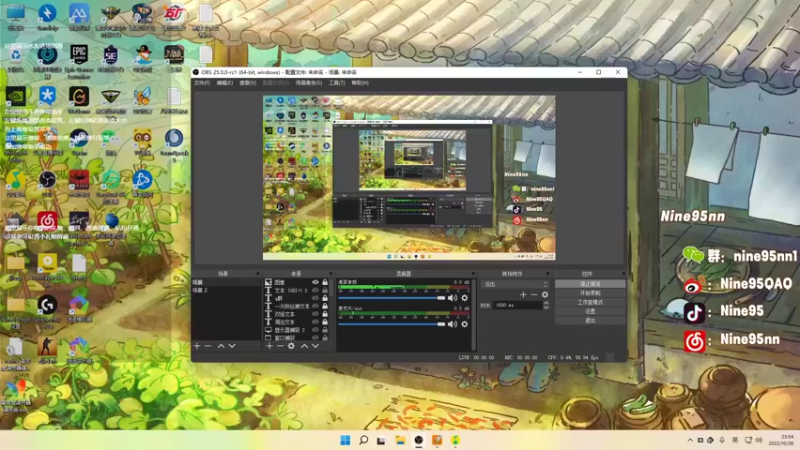Open the 淡出 transition type dropdown
The image size is (800, 450).
[515, 284]
